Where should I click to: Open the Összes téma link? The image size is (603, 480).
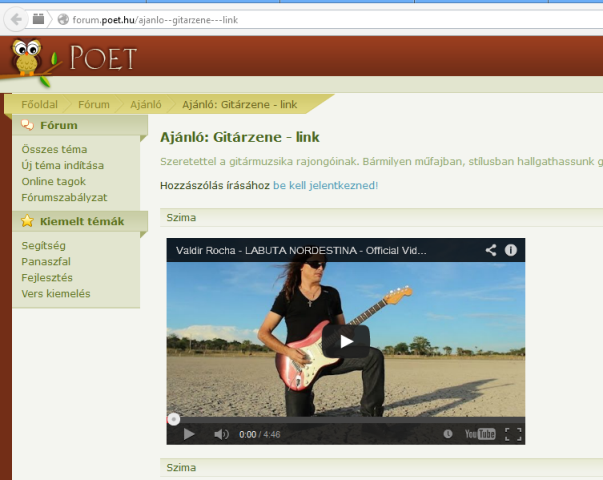pyautogui.click(x=54, y=149)
